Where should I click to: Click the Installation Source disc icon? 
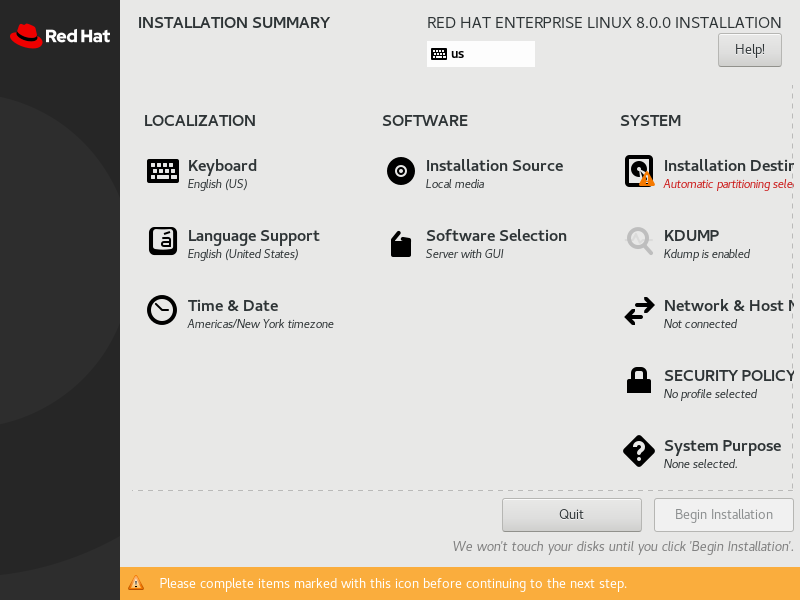401,171
